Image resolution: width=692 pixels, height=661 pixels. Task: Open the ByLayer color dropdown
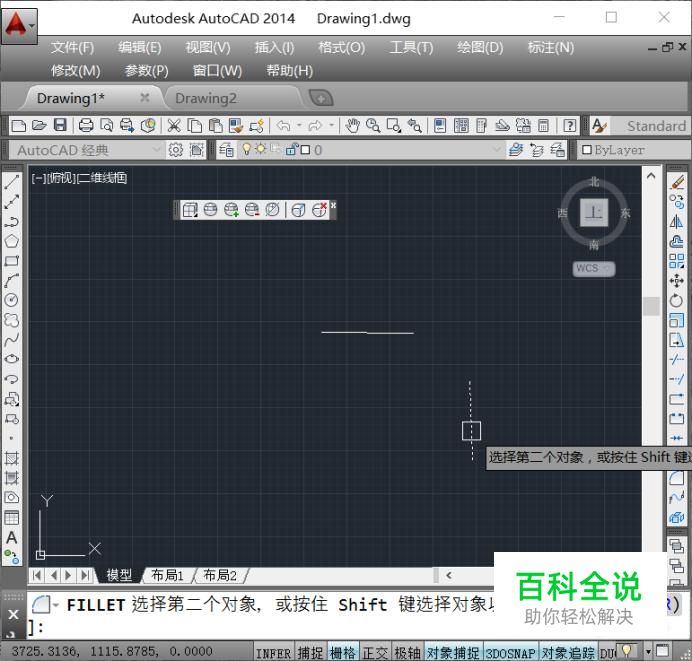633,150
